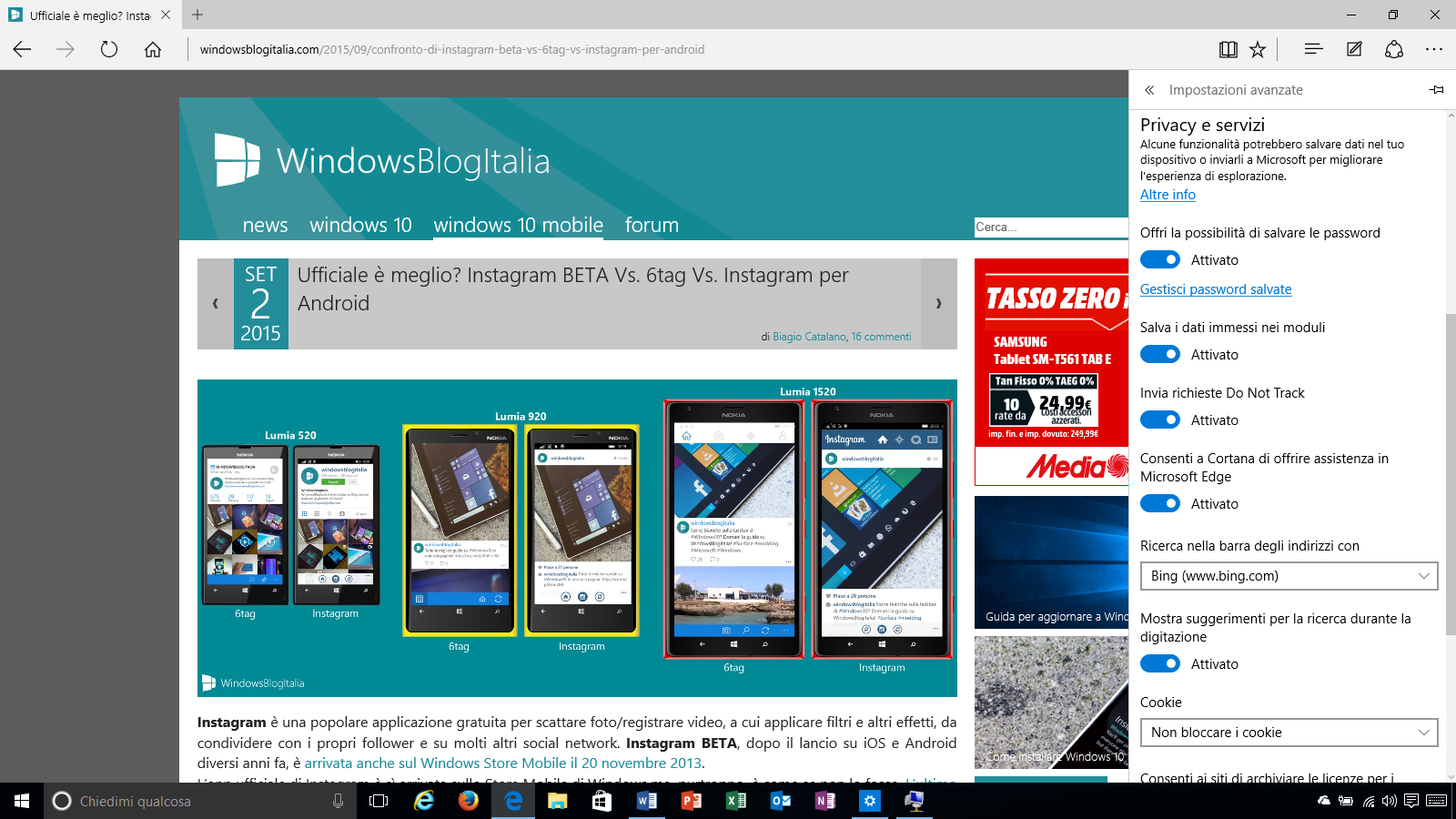Image resolution: width=1456 pixels, height=819 pixels.
Task: Open Task View in taskbar
Action: (379, 801)
